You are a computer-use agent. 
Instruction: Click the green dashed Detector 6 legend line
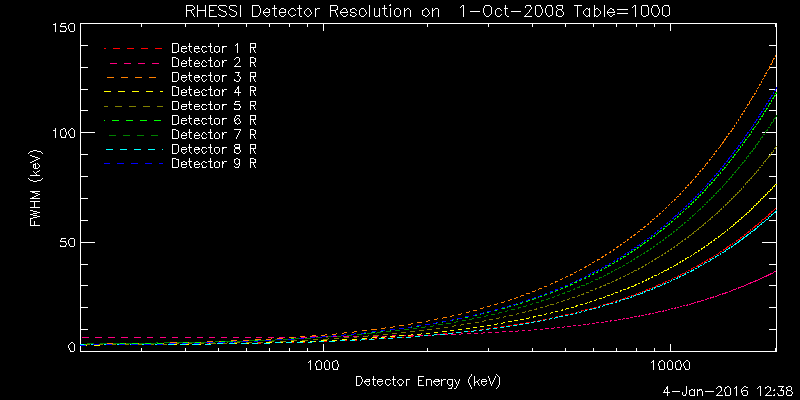[133, 120]
